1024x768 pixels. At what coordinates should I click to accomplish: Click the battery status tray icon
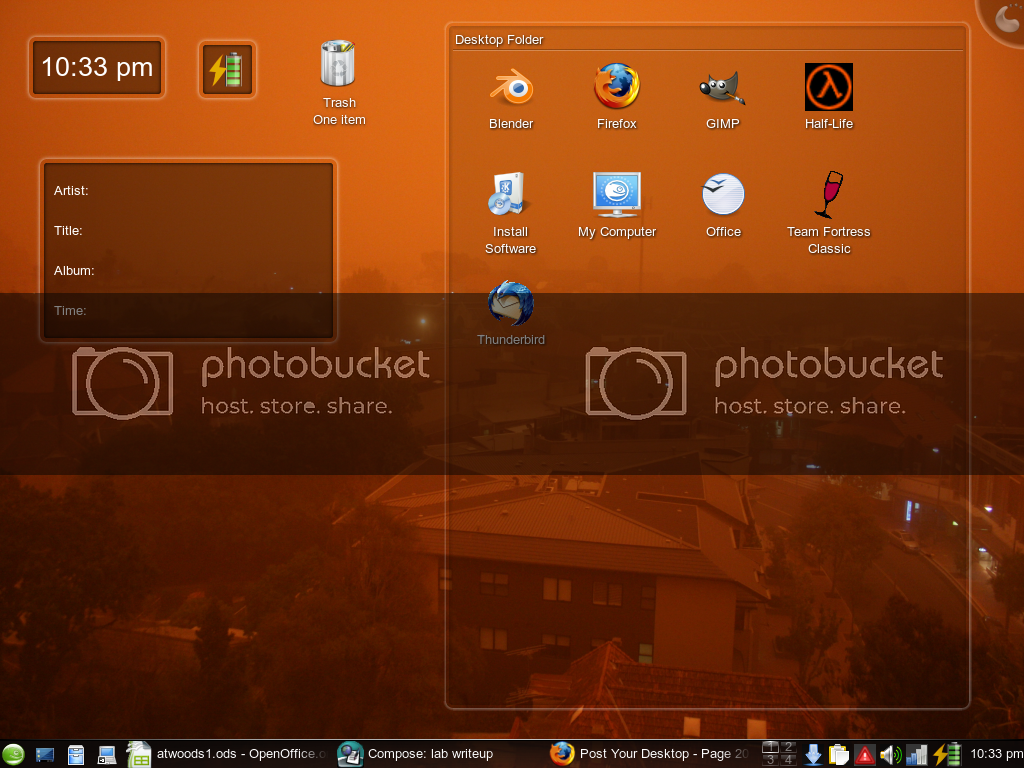pos(947,754)
